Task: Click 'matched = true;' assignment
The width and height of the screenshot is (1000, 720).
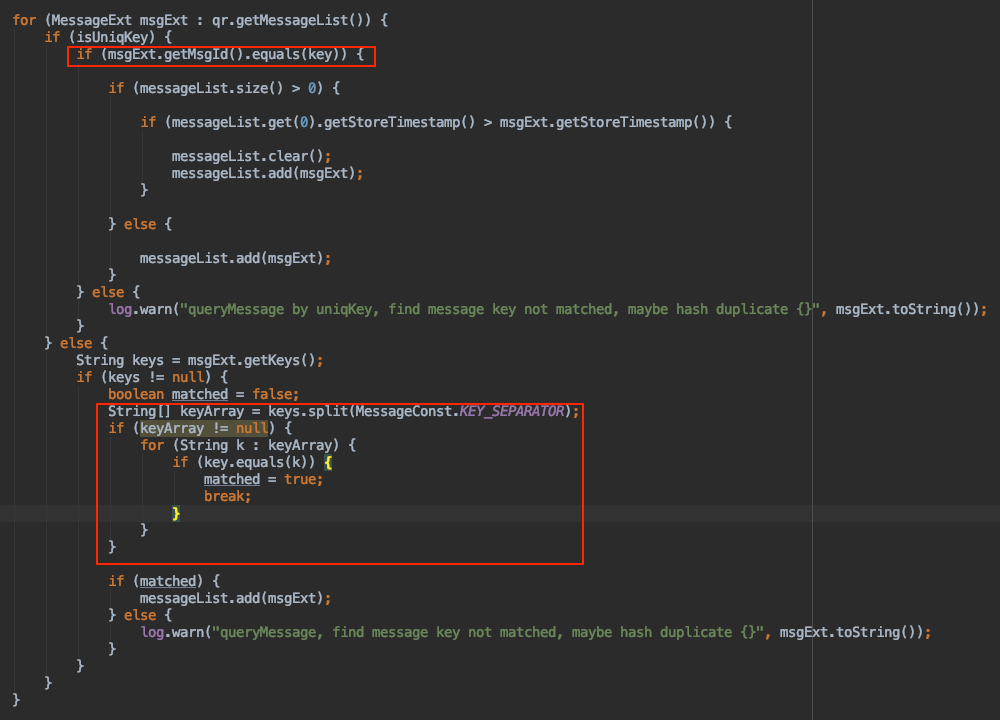Action: tap(263, 480)
